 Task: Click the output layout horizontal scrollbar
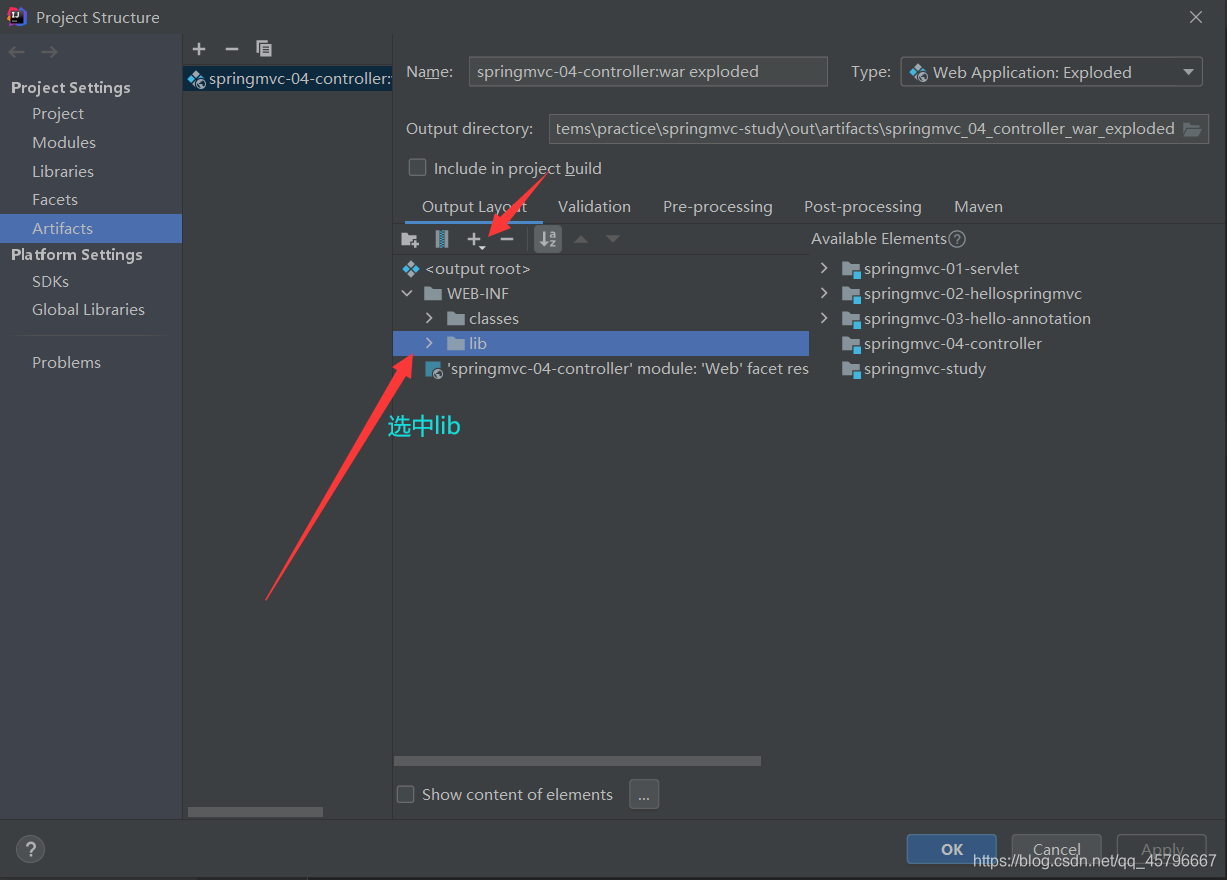point(577,761)
